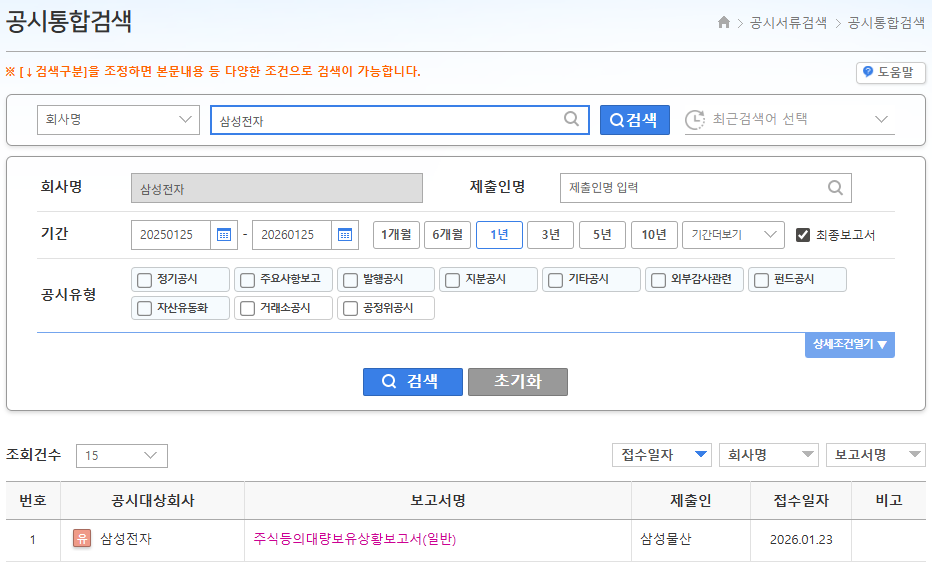
Task: Check the 기타공시 checkbox
Action: [x=555, y=280]
